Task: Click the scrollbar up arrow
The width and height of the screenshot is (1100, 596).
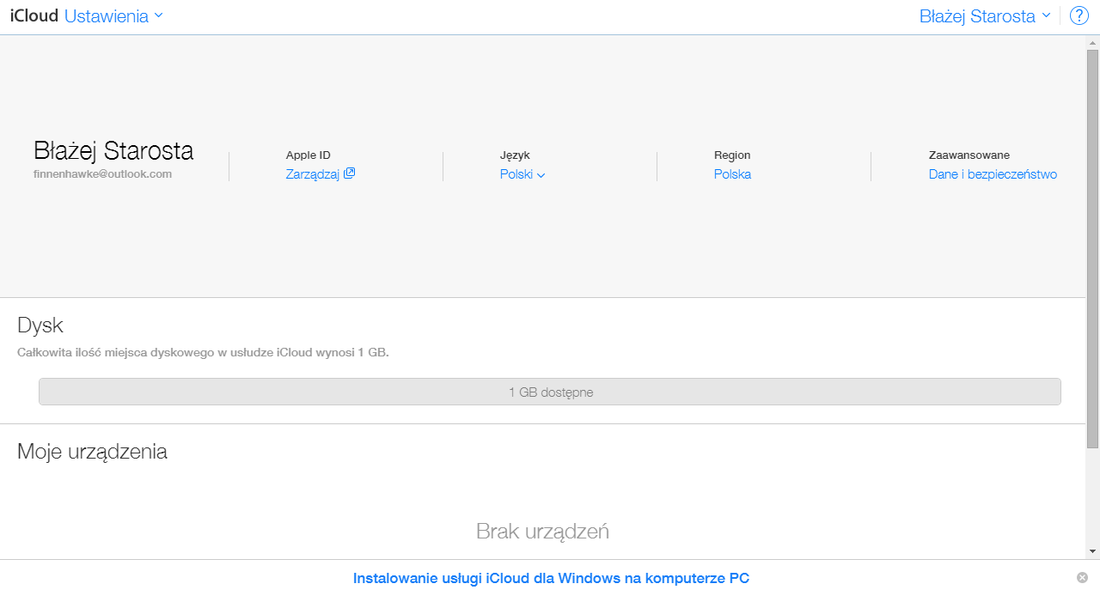Action: 1092,42
